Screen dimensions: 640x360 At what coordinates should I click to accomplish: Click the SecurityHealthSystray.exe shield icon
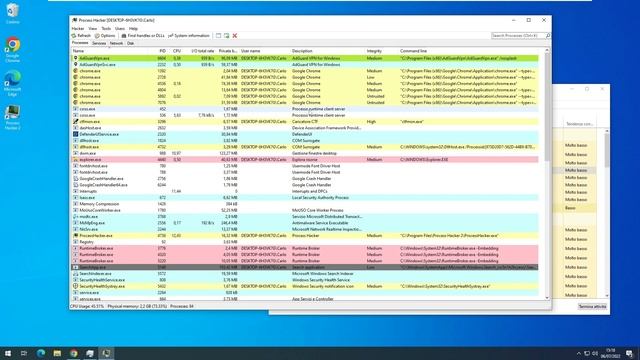(x=76, y=286)
